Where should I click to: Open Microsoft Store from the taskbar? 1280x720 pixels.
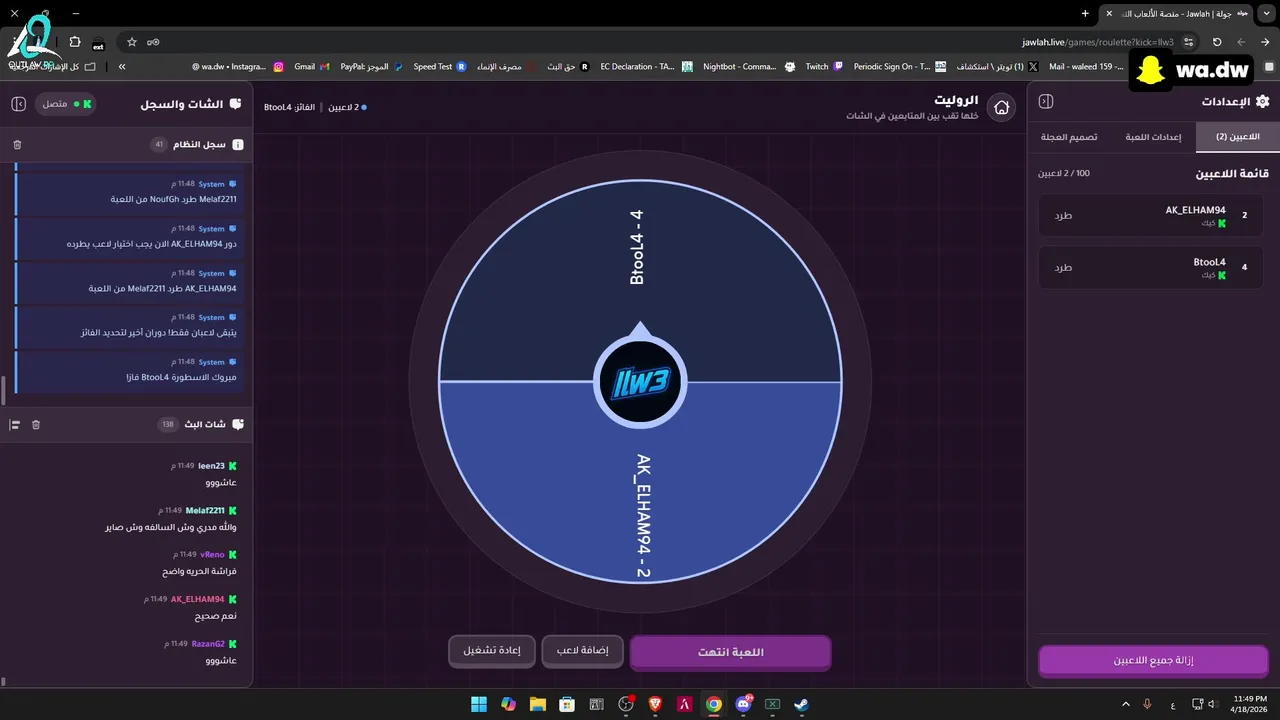click(567, 704)
